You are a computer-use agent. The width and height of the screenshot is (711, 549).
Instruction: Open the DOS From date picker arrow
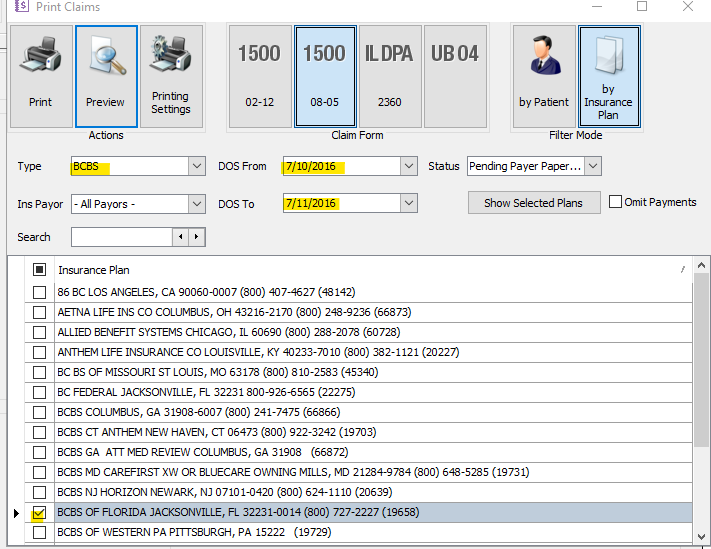(x=409, y=166)
